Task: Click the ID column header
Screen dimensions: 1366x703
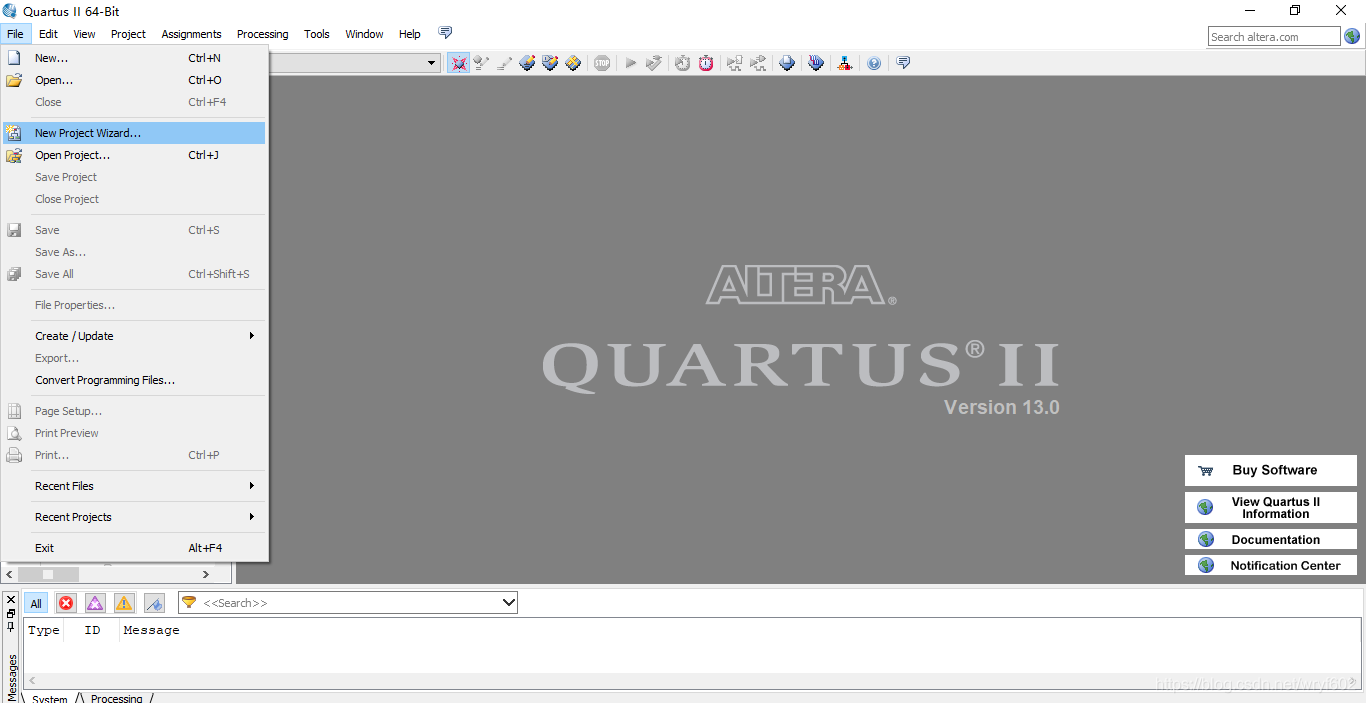Action: point(92,630)
